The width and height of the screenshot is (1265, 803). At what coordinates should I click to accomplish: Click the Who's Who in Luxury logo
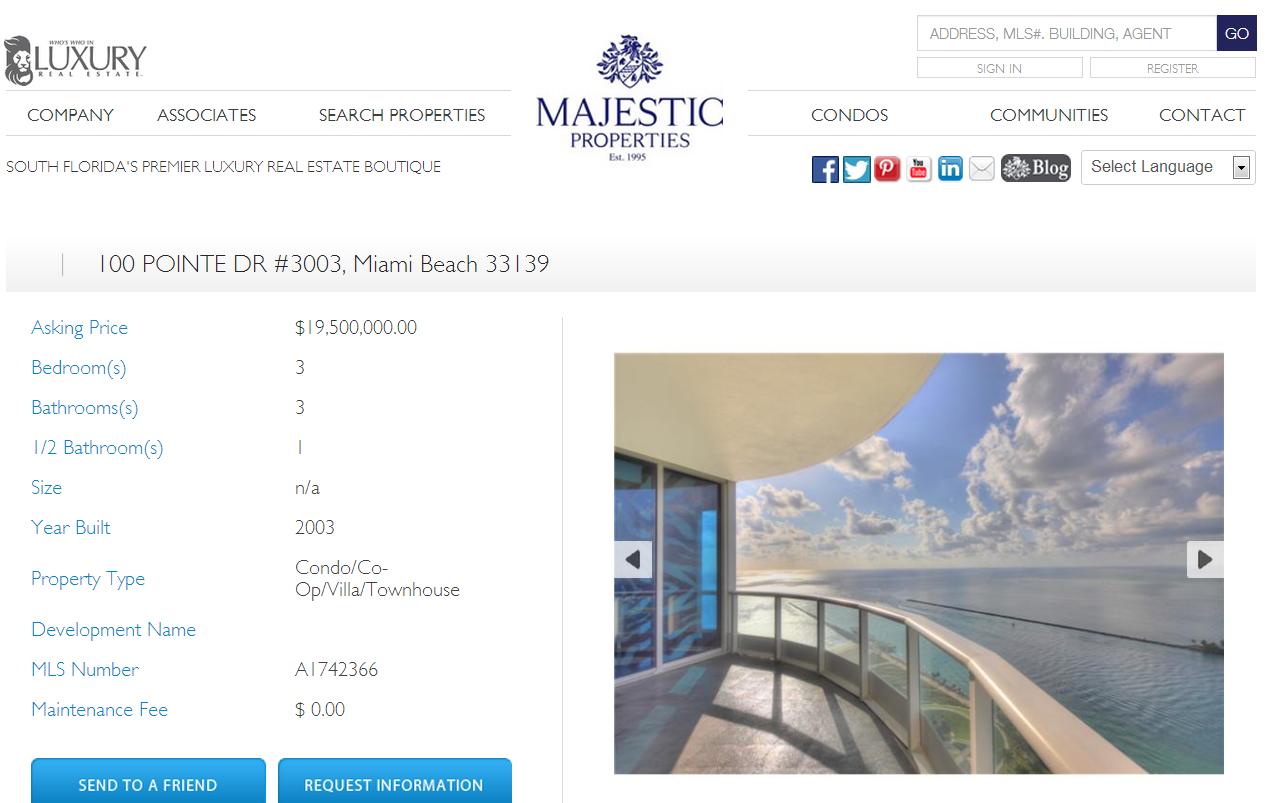click(x=75, y=61)
